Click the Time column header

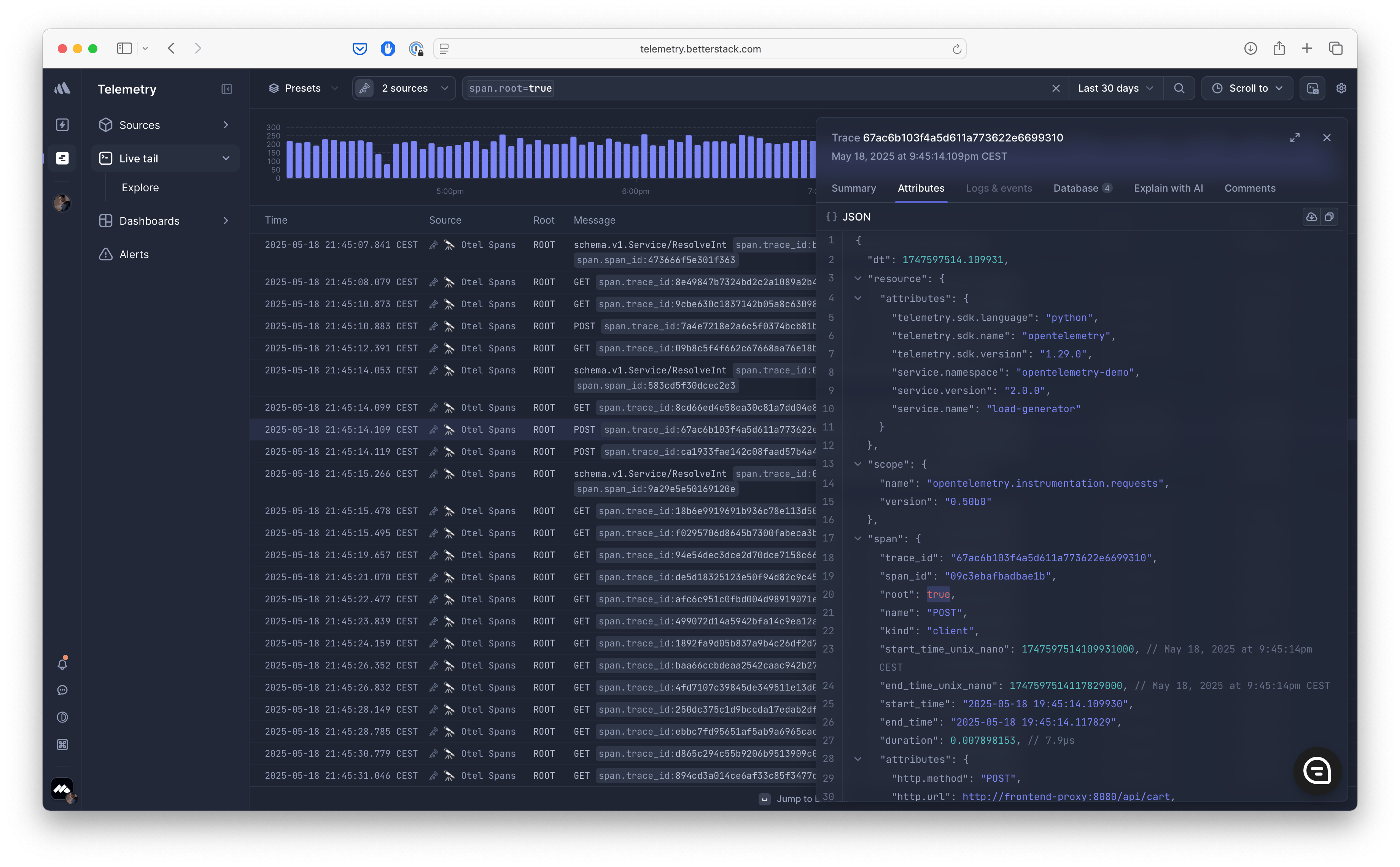276,220
